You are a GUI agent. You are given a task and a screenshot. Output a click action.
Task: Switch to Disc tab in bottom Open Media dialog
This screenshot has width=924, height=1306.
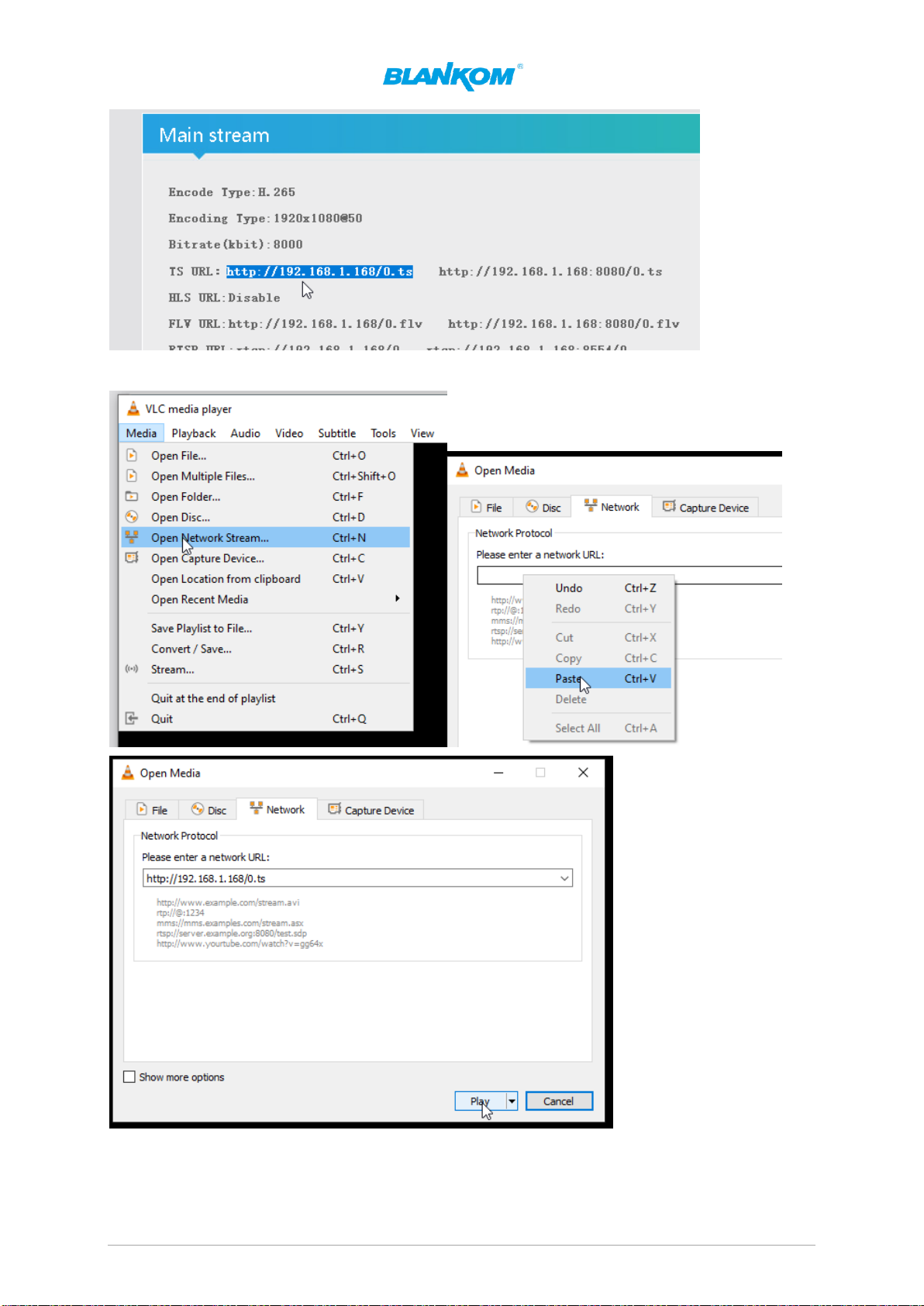(208, 810)
